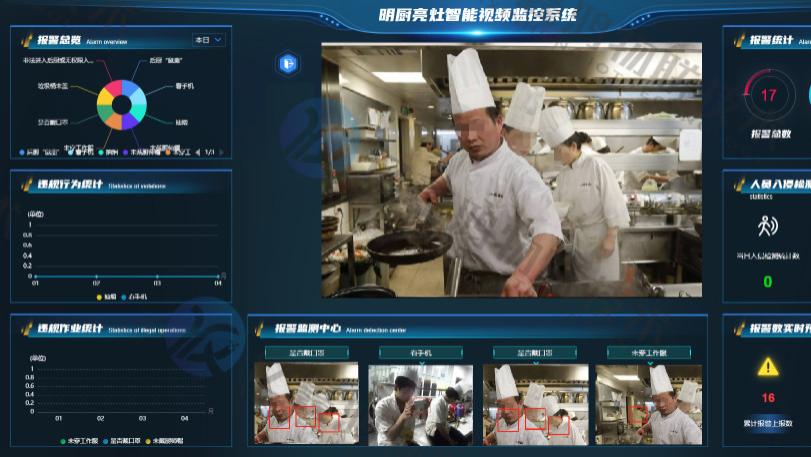Click the 非法进入后厨 pie label

58,60
